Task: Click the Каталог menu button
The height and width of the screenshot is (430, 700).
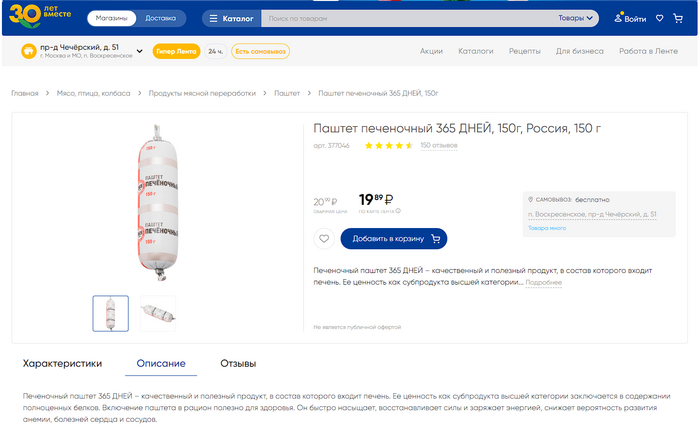Action: point(230,18)
